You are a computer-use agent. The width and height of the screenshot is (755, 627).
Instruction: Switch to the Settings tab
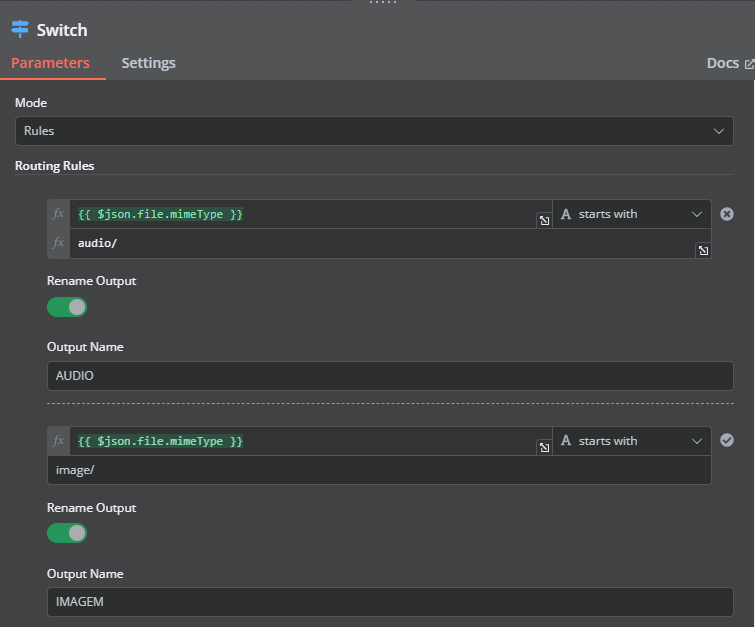(148, 63)
